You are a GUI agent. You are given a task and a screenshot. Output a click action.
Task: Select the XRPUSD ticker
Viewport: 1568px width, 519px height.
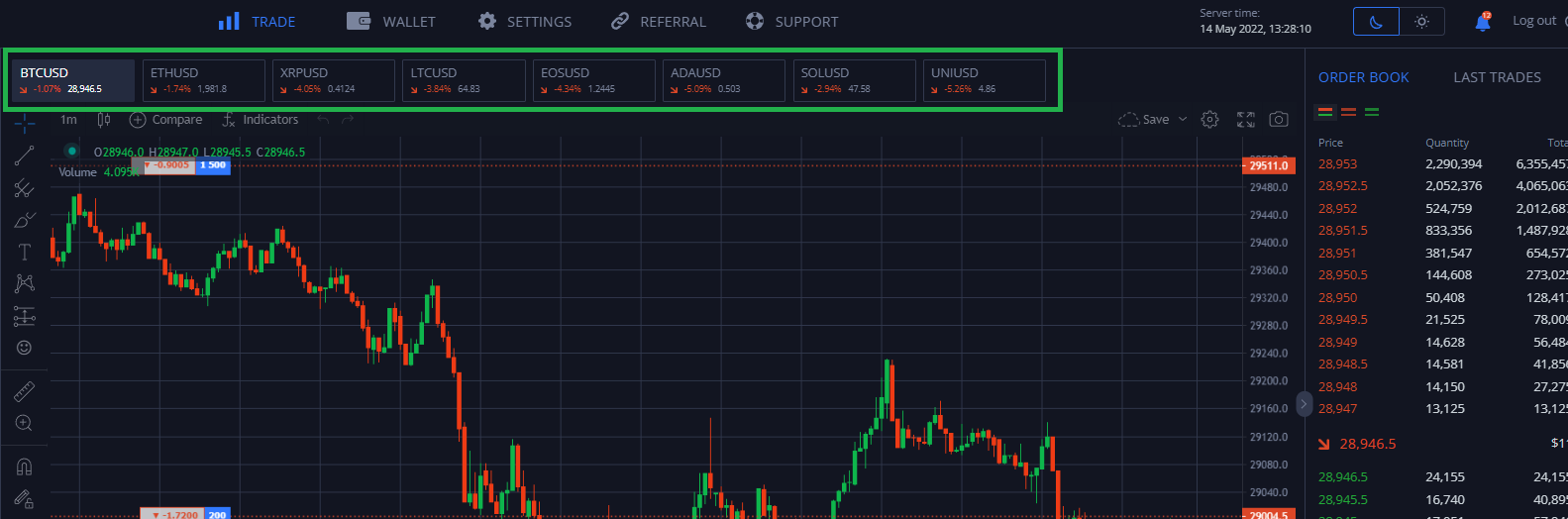(x=333, y=80)
